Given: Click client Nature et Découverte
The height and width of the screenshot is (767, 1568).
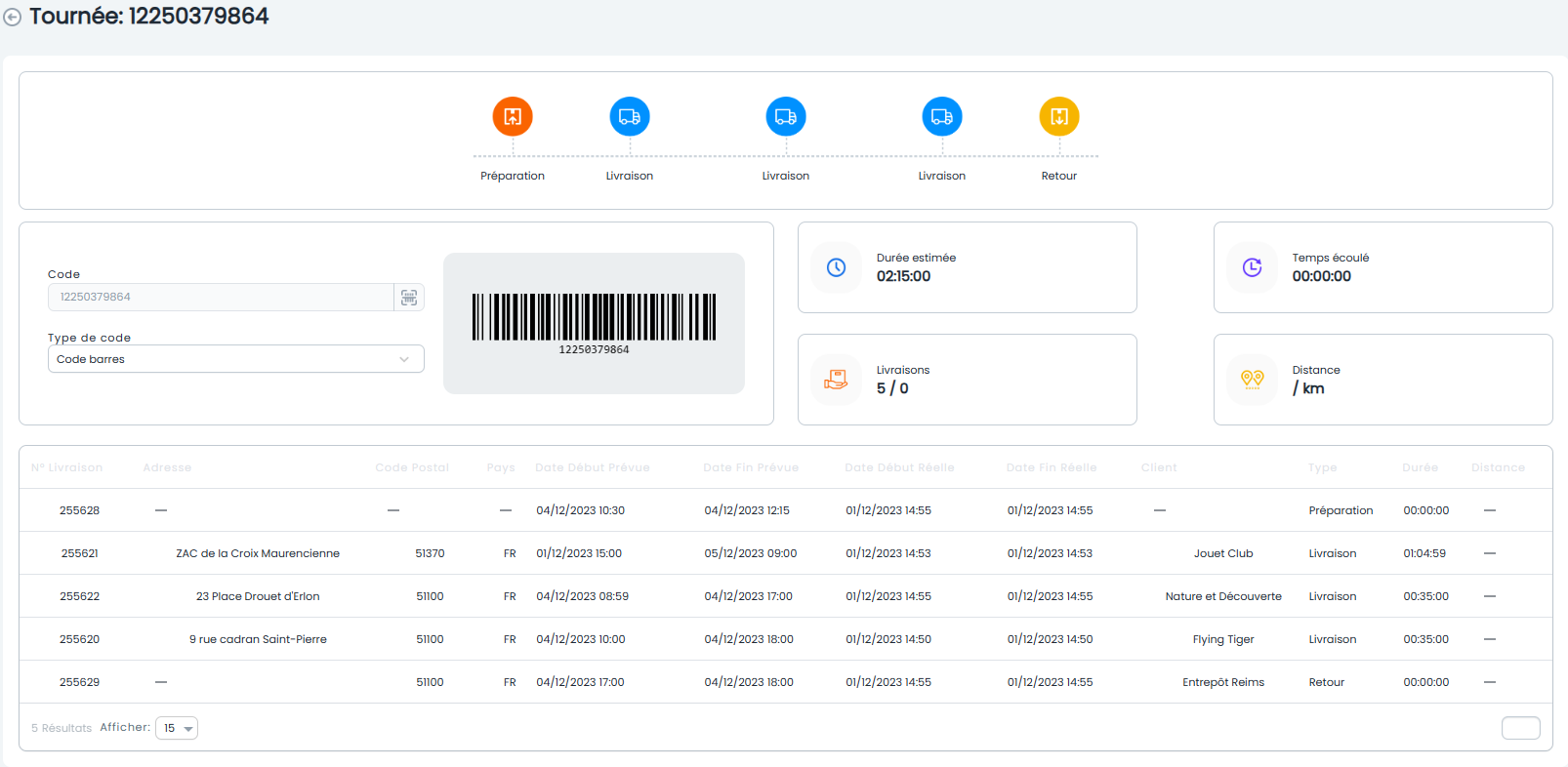Looking at the screenshot, I should [1223, 596].
